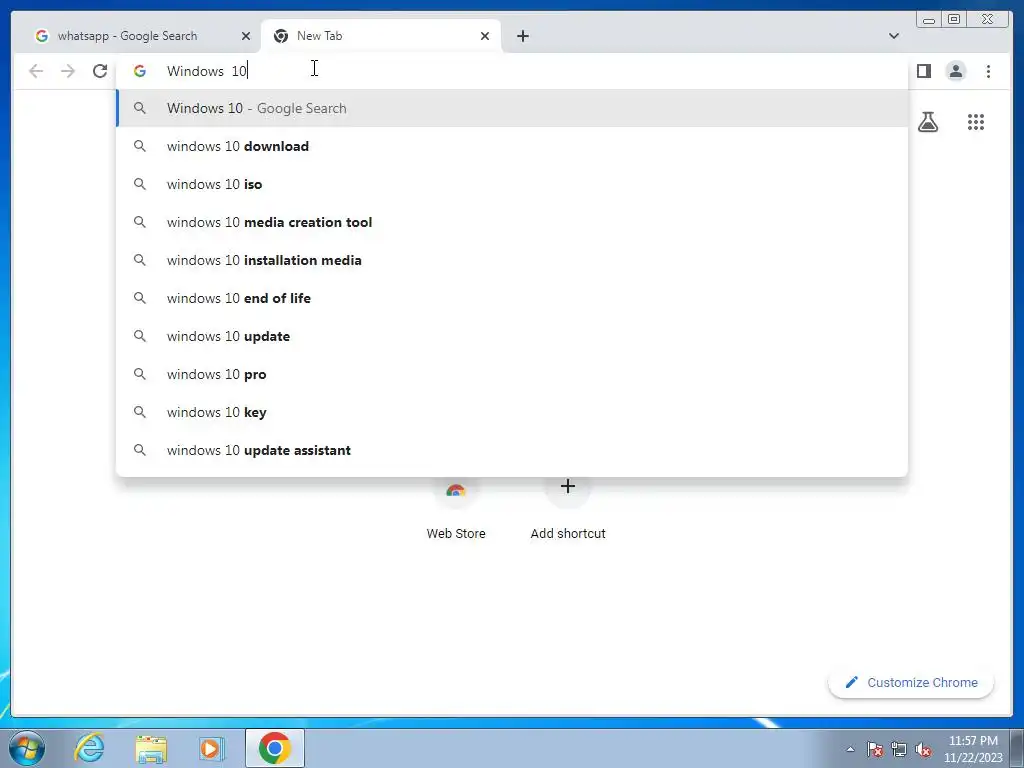Open the Web Store shortcut

(456, 509)
